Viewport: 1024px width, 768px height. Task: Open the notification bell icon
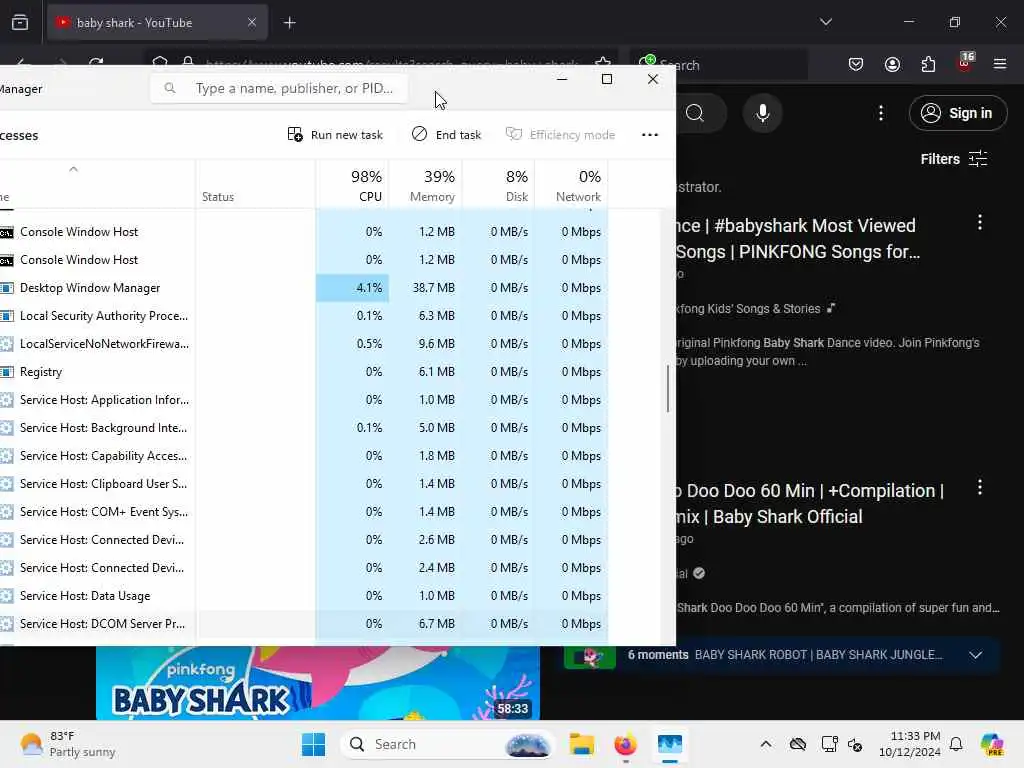(x=956, y=744)
